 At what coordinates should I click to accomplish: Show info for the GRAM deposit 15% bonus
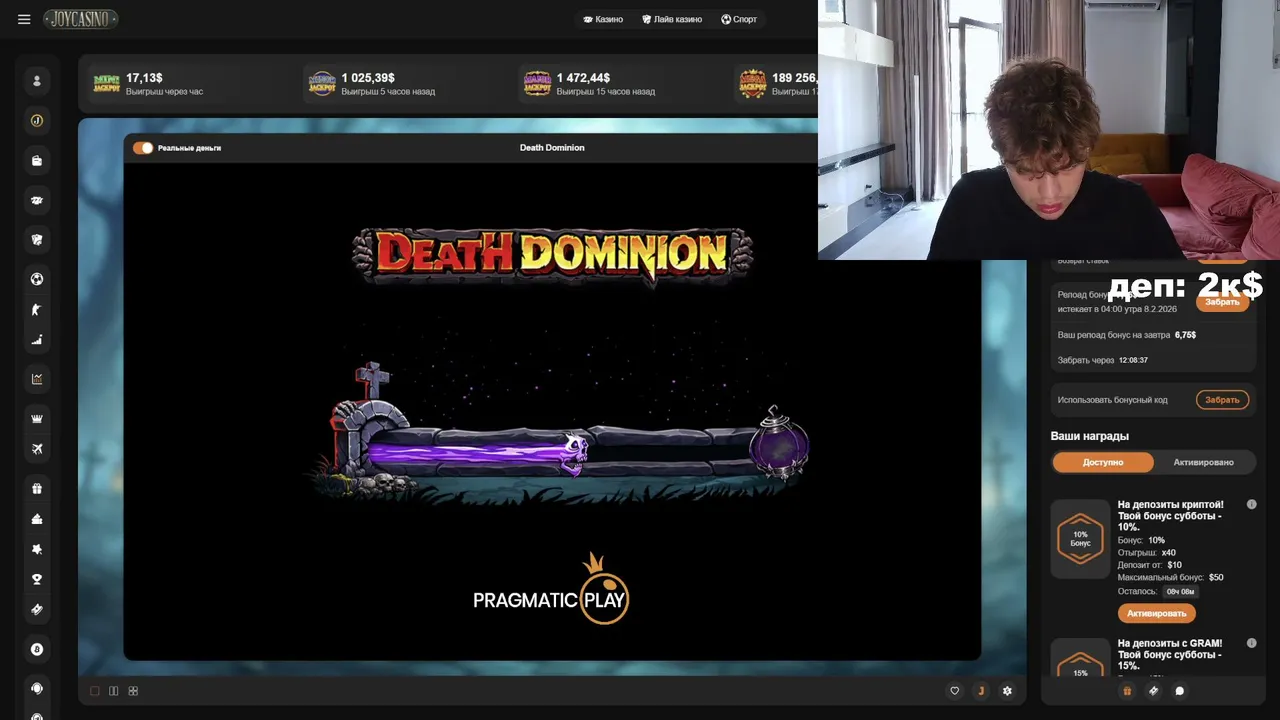coord(1251,643)
